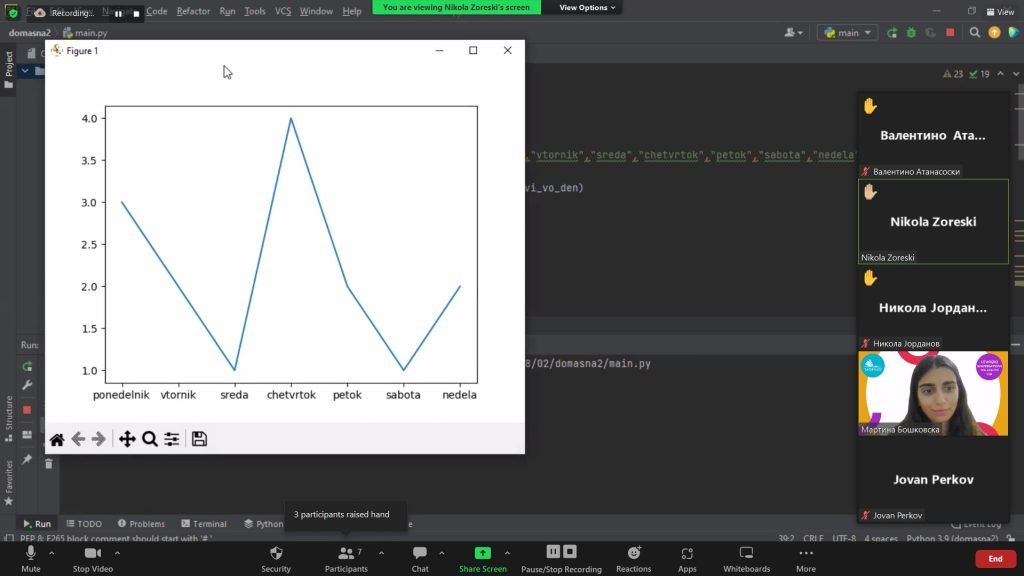
Task: Open the main run configuration dropdown
Action: (x=847, y=32)
